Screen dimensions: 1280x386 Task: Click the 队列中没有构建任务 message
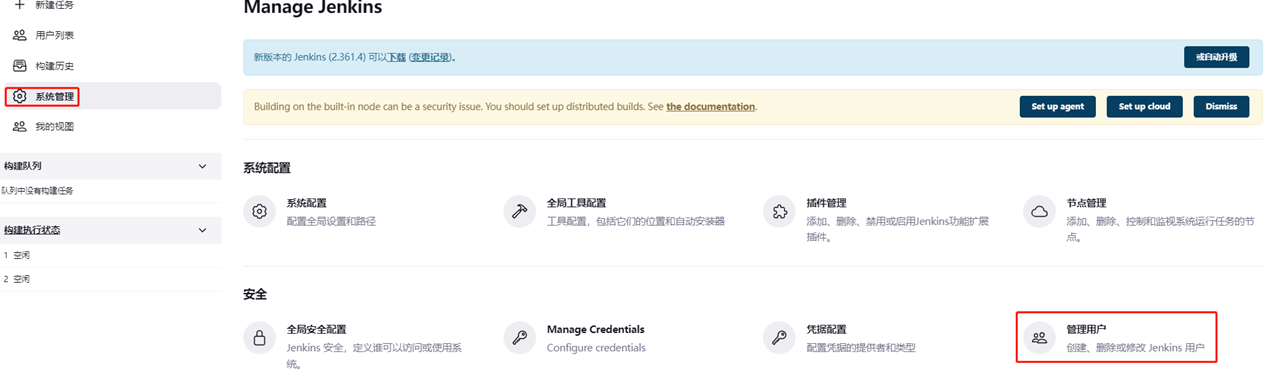37,190
